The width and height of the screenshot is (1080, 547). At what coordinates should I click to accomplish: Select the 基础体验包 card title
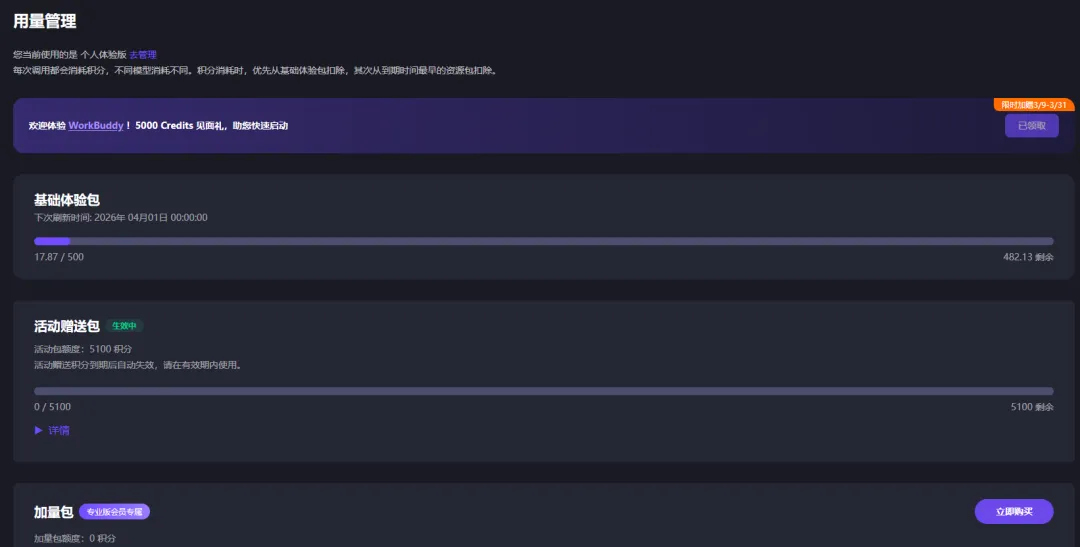click(66, 200)
